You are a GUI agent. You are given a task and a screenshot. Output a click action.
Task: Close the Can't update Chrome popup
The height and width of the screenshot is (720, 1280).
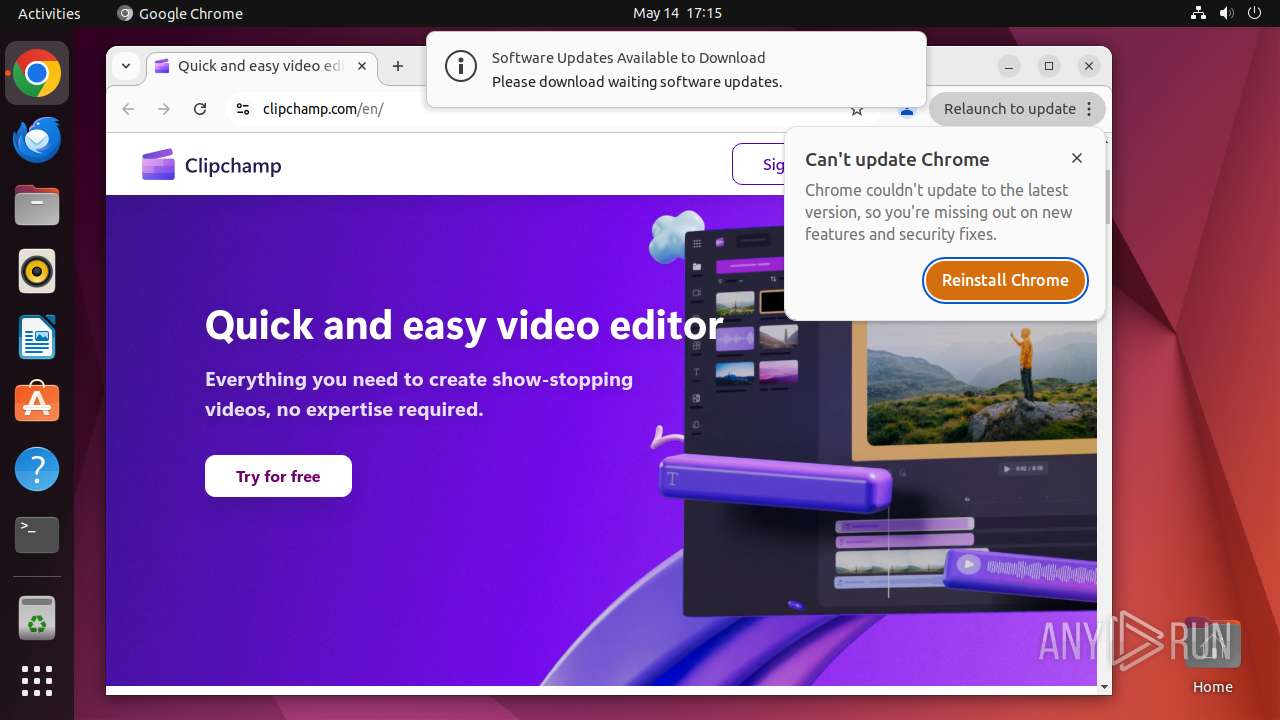(x=1077, y=158)
